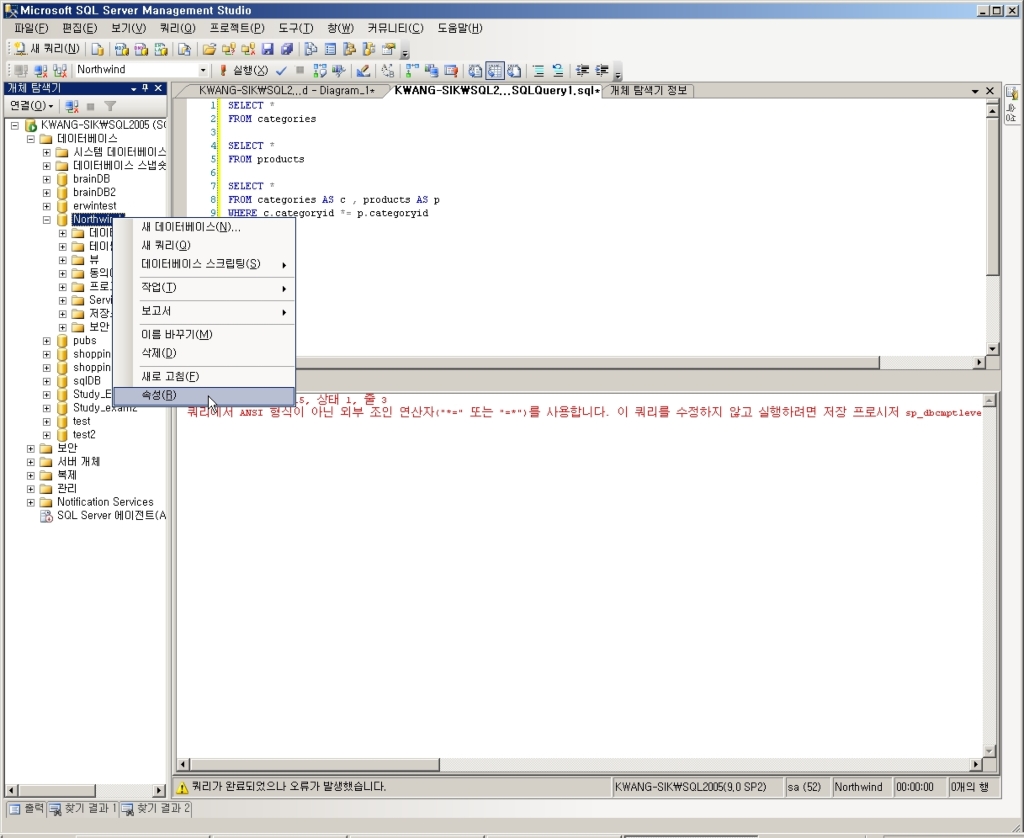
Task: Click the warning icon in the status bar
Action: [182, 787]
